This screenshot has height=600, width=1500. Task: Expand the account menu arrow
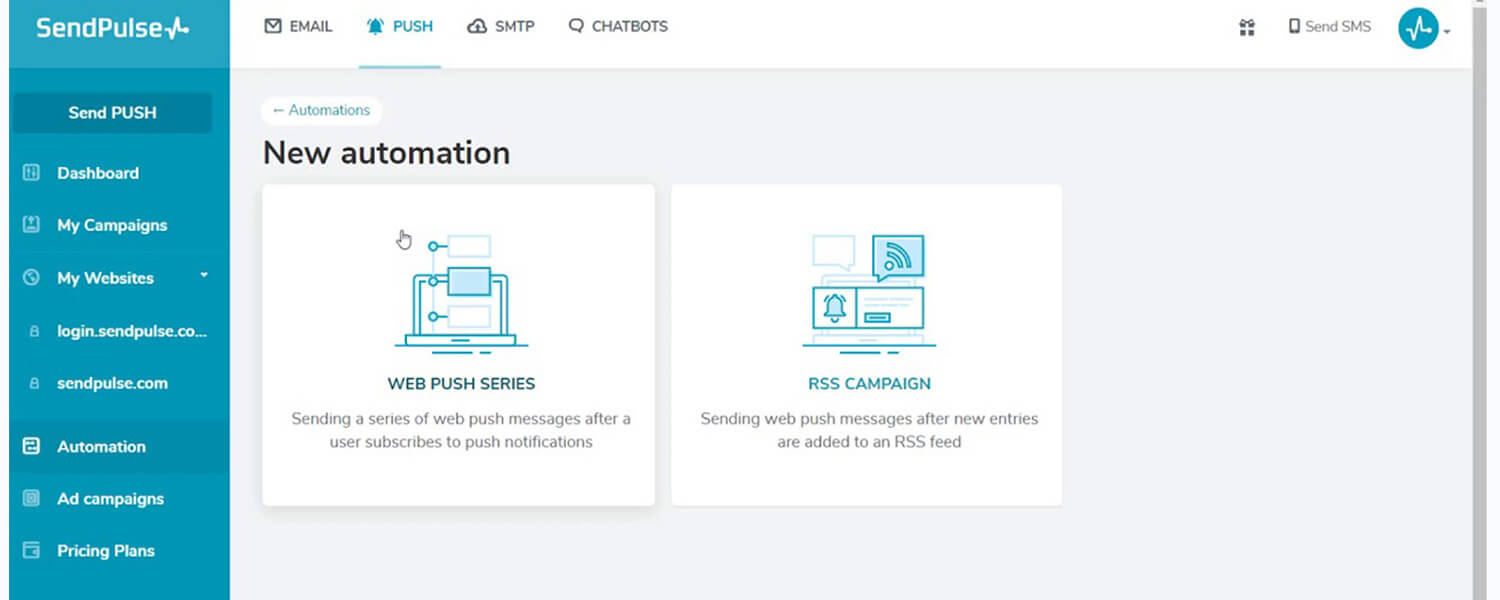1446,32
